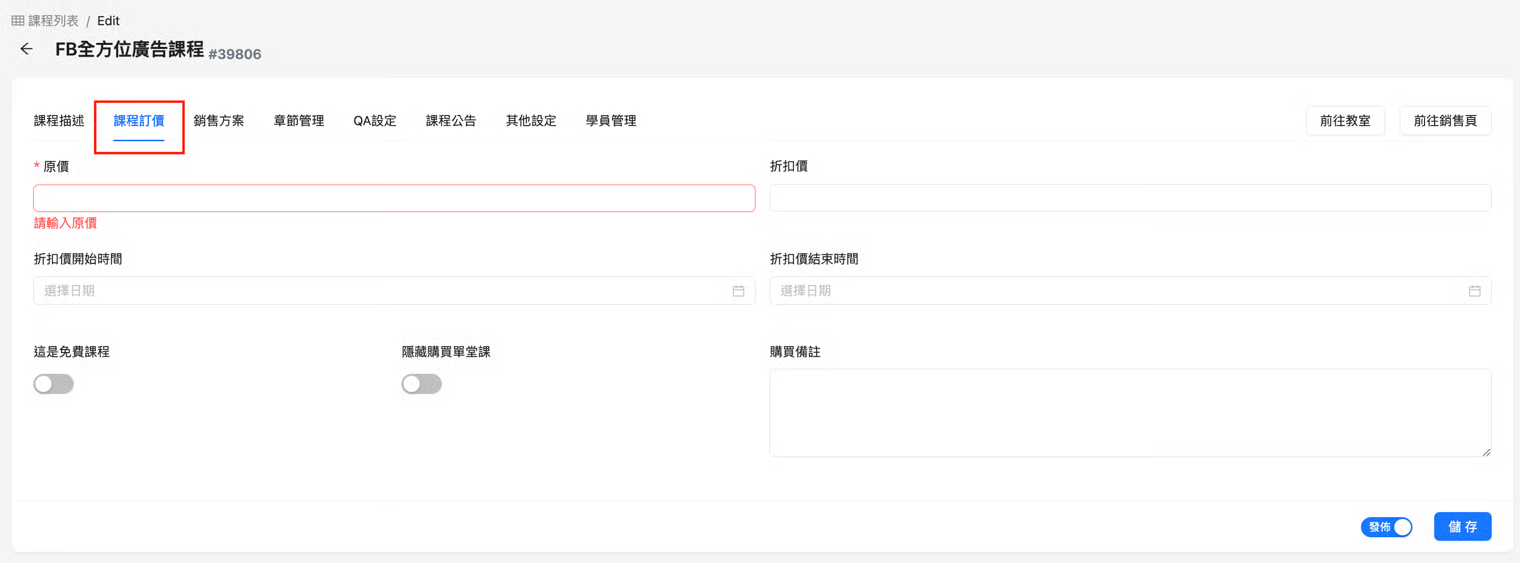The height and width of the screenshot is (563, 1520).
Task: Click into the 購買備註 textarea
Action: pos(1130,413)
